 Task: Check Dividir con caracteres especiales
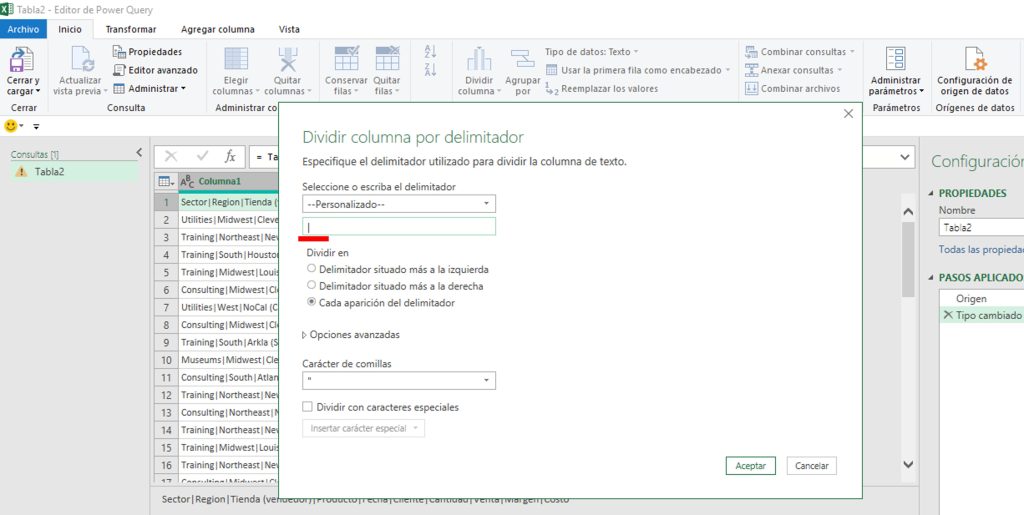coord(308,407)
